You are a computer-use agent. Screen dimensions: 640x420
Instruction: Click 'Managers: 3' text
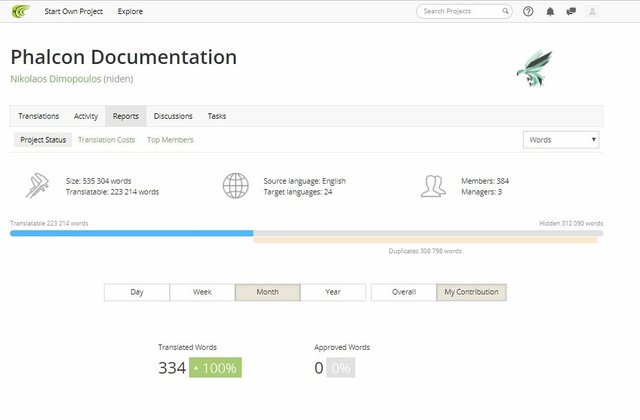click(481, 192)
